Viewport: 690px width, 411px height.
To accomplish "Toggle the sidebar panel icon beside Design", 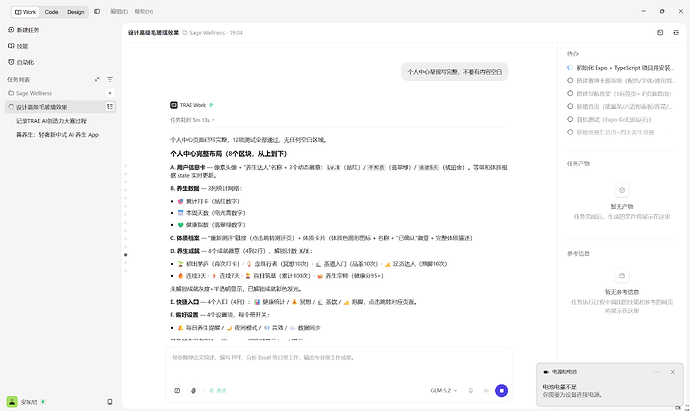I will [x=97, y=11].
